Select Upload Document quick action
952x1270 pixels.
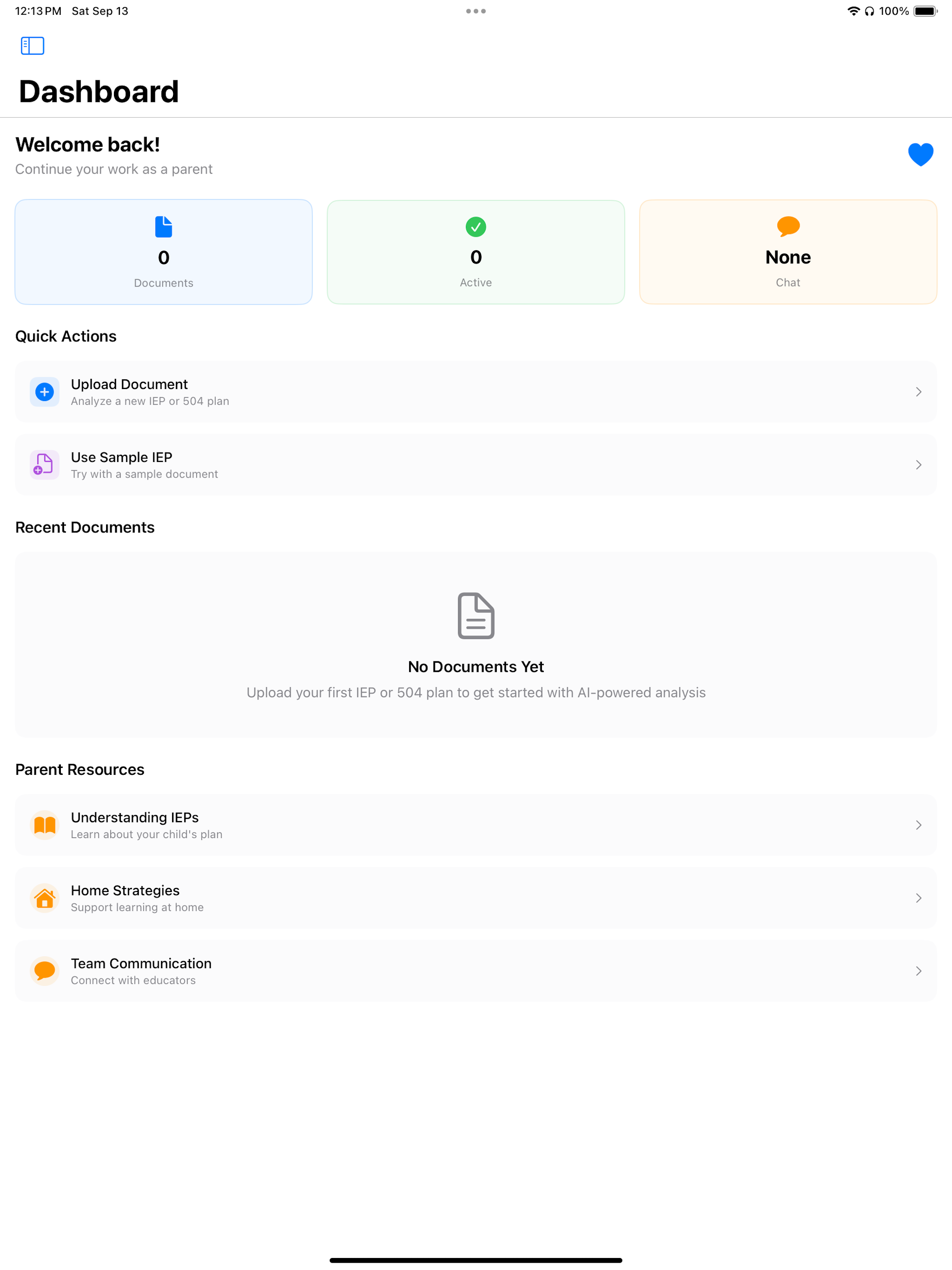coord(476,391)
